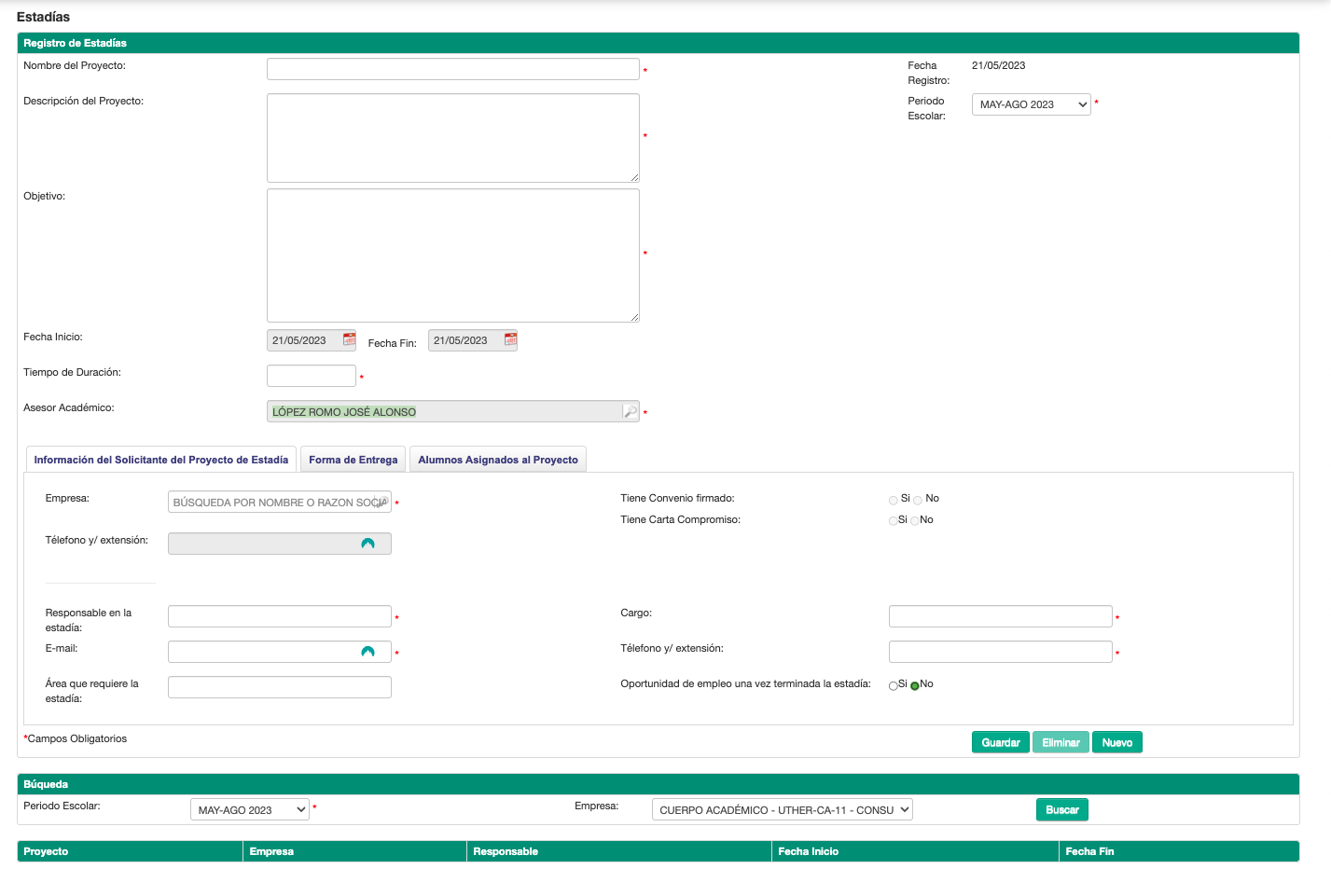Click into the Objetivo text area
The image size is (1331, 896).
pyautogui.click(x=452, y=255)
